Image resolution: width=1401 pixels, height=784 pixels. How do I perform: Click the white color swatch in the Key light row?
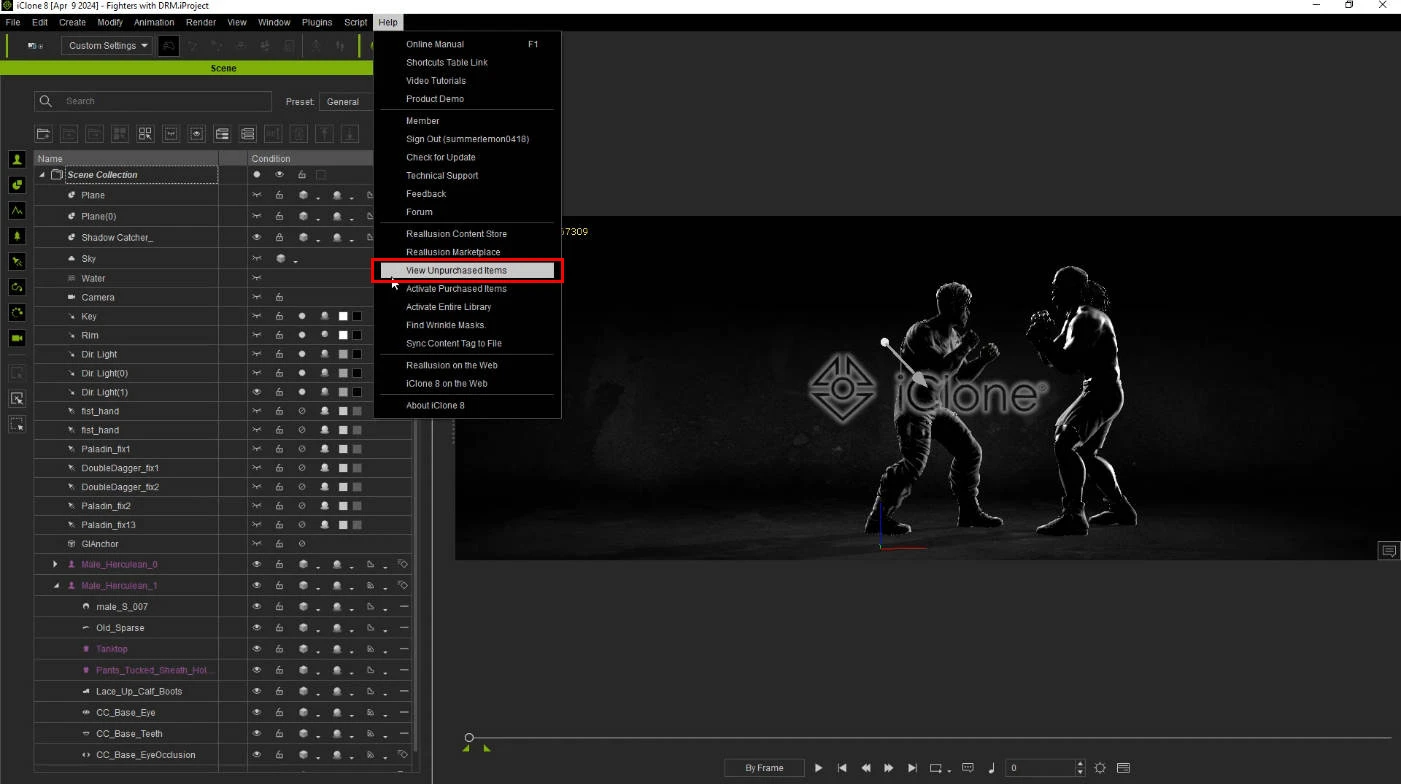click(343, 317)
